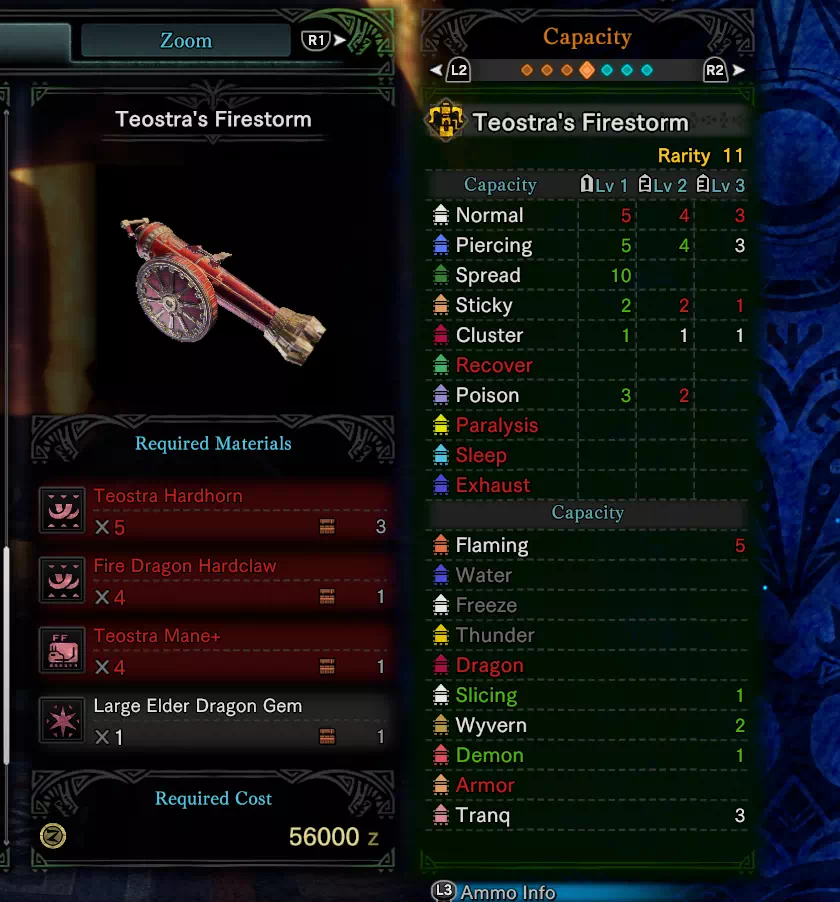The height and width of the screenshot is (902, 840).
Task: Click the zenny coin icon
Action: point(53,836)
